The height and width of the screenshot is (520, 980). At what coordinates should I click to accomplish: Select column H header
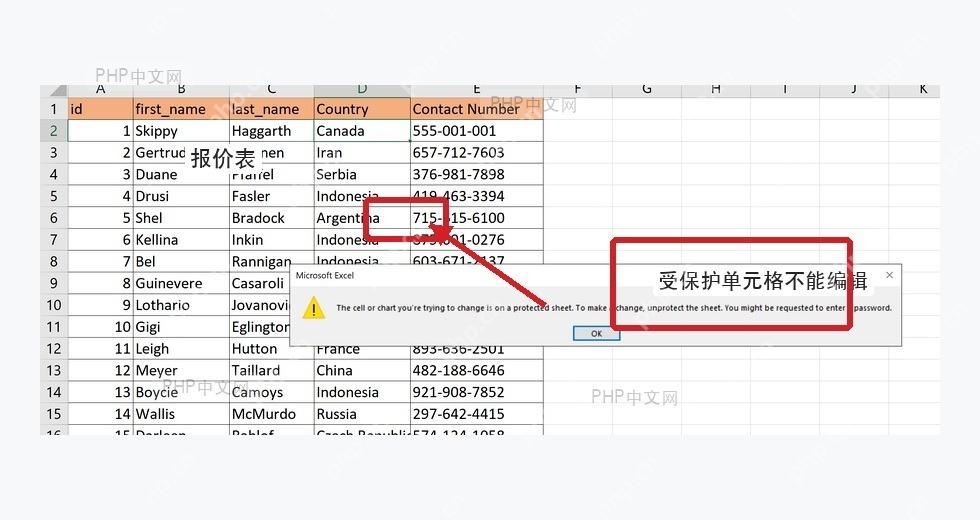pos(716,91)
